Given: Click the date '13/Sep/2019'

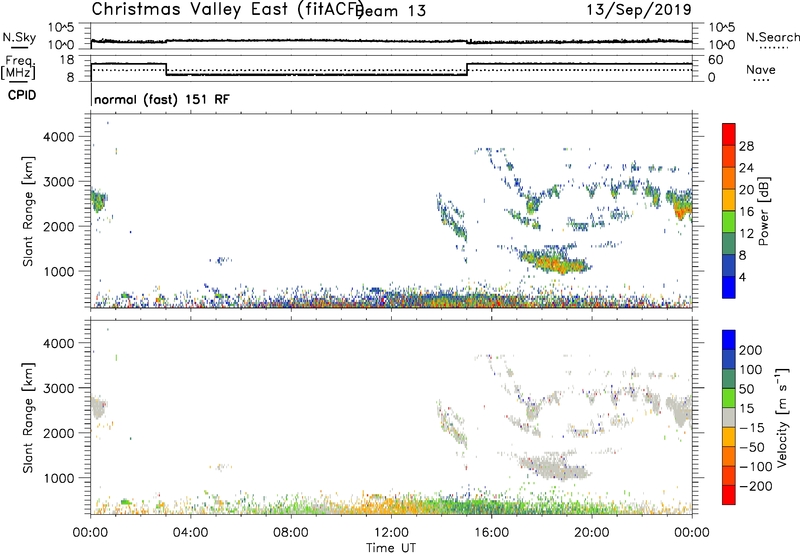Looking at the screenshot, I should click(639, 9).
